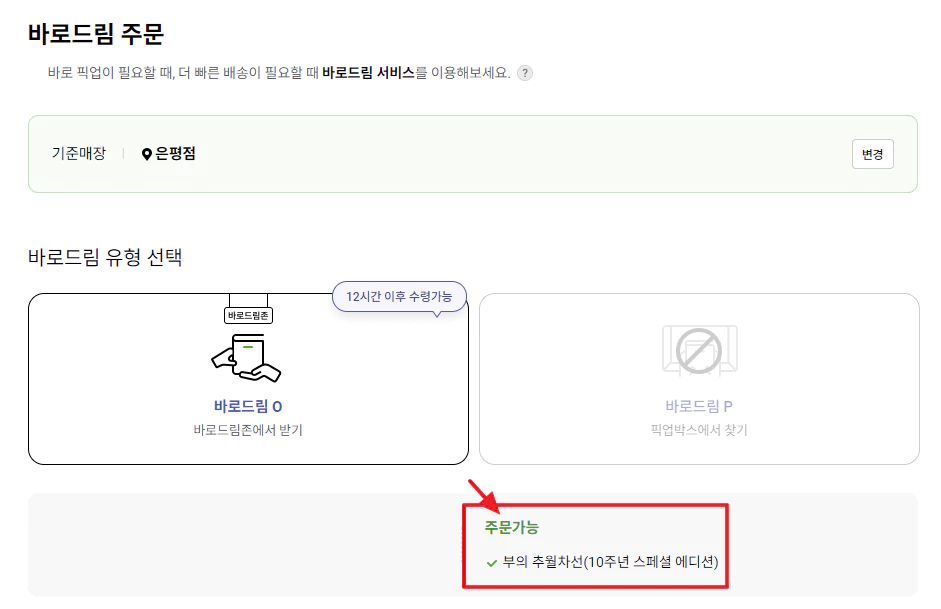The image size is (941, 609).
Task: Select the 바로드림 O pickup option
Action: 247,378
